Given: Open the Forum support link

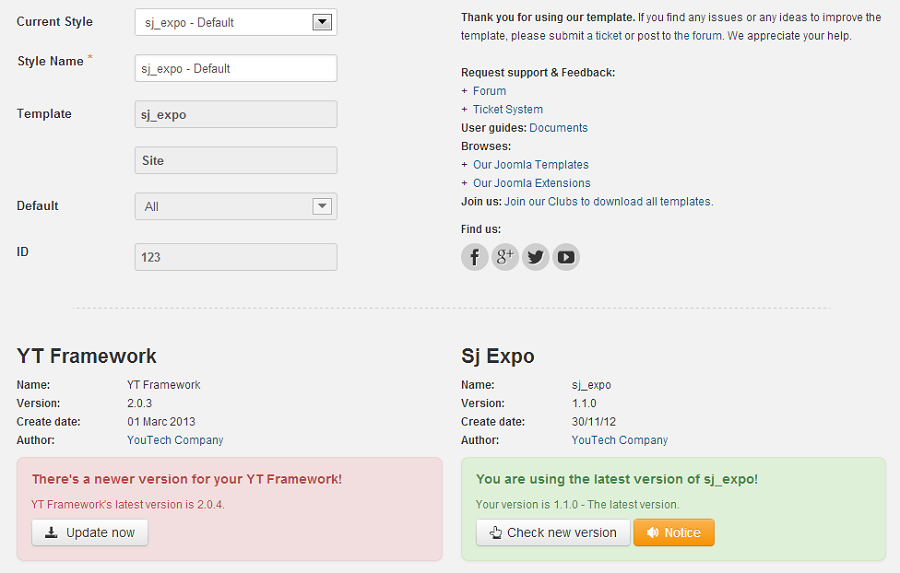Looking at the screenshot, I should (489, 91).
